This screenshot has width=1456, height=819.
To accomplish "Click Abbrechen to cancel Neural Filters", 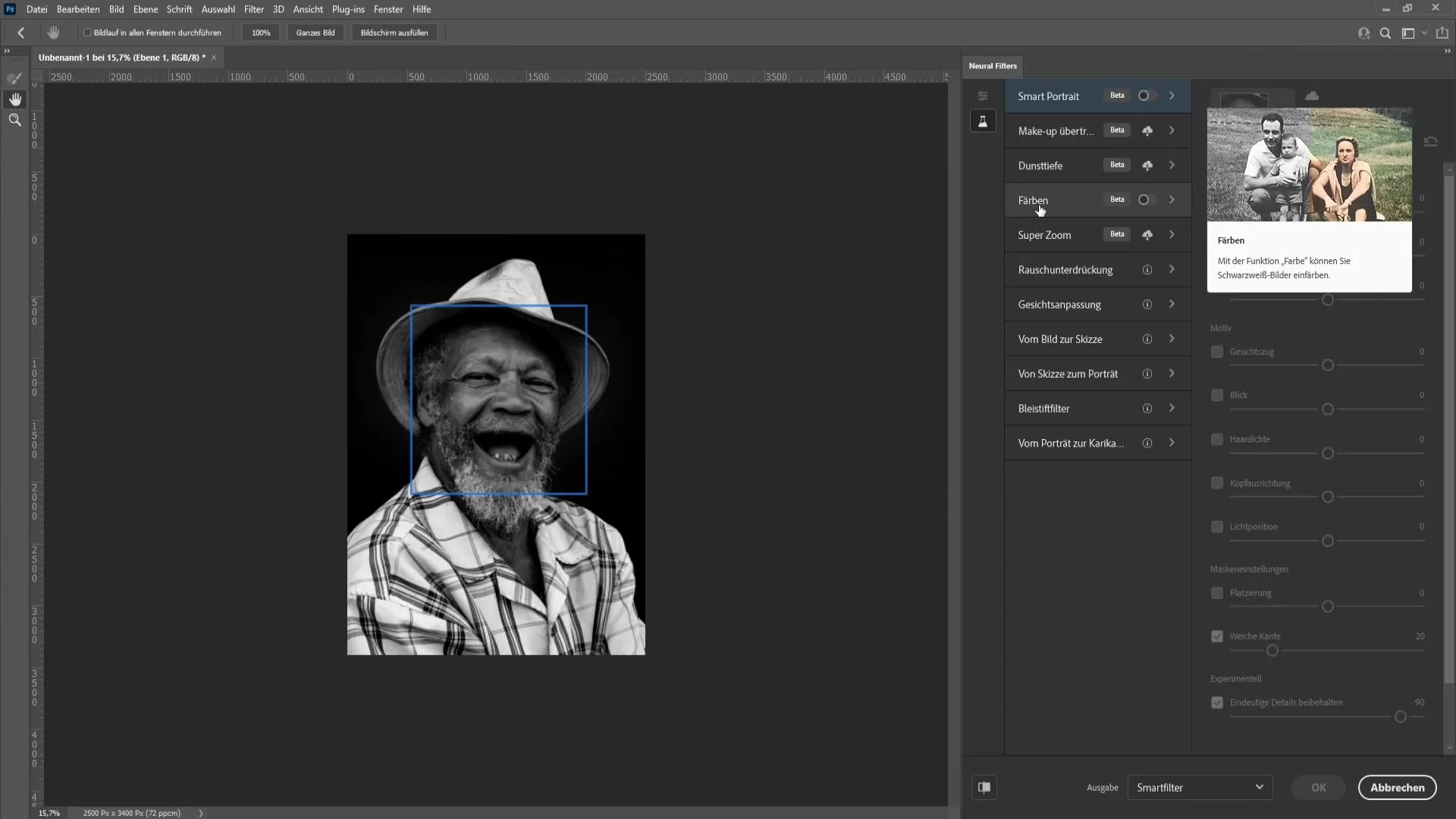I will tap(1397, 787).
